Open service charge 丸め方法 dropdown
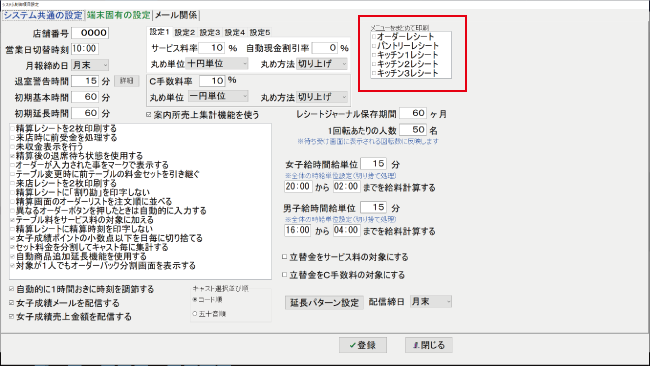This screenshot has height=366, width=650. (322, 64)
